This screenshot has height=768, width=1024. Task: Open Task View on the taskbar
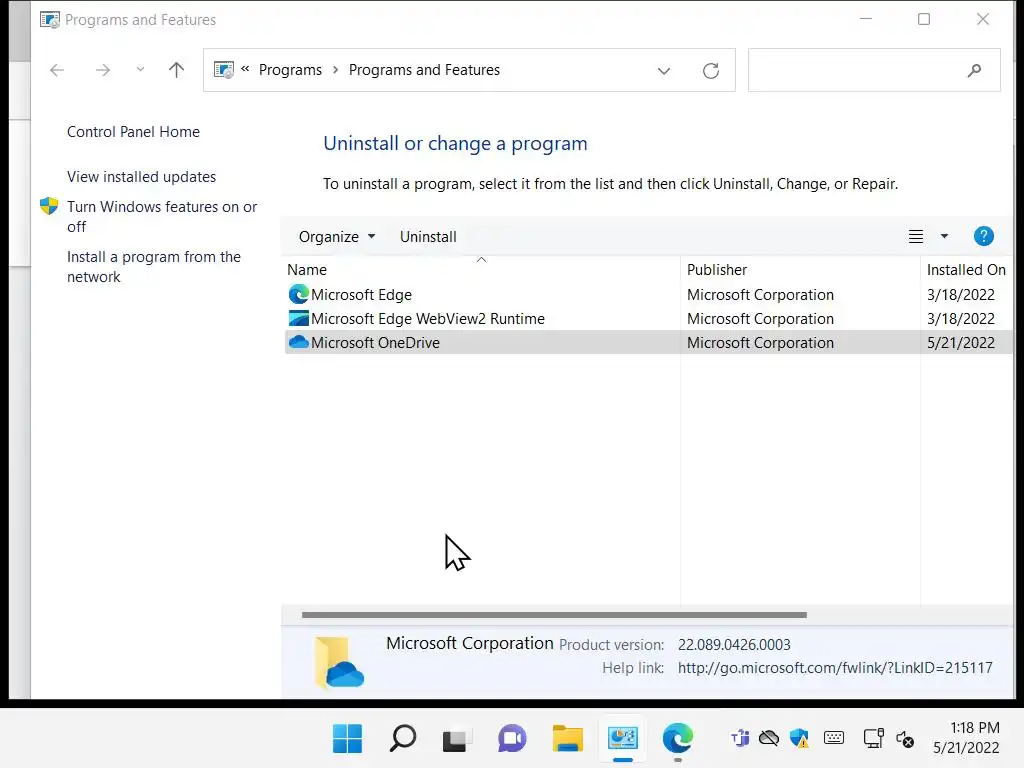click(x=457, y=739)
